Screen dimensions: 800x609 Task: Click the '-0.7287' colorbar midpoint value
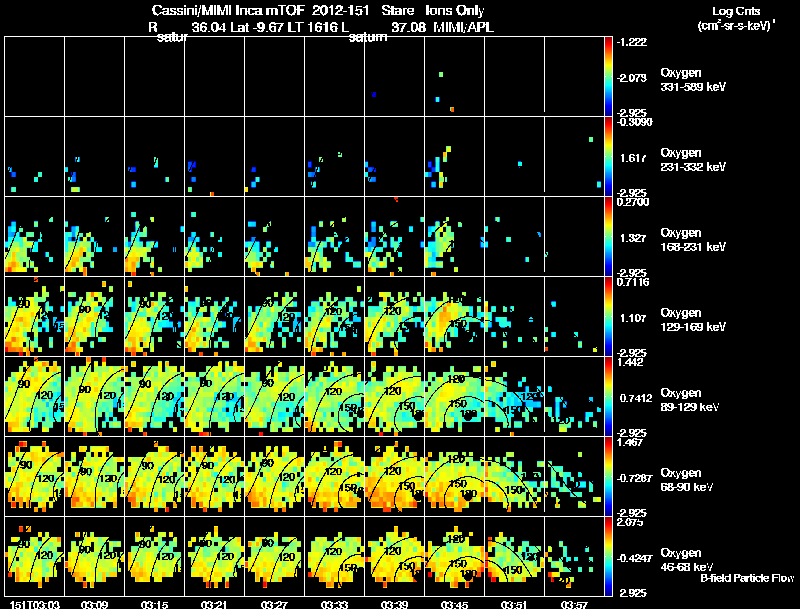[x=634, y=478]
